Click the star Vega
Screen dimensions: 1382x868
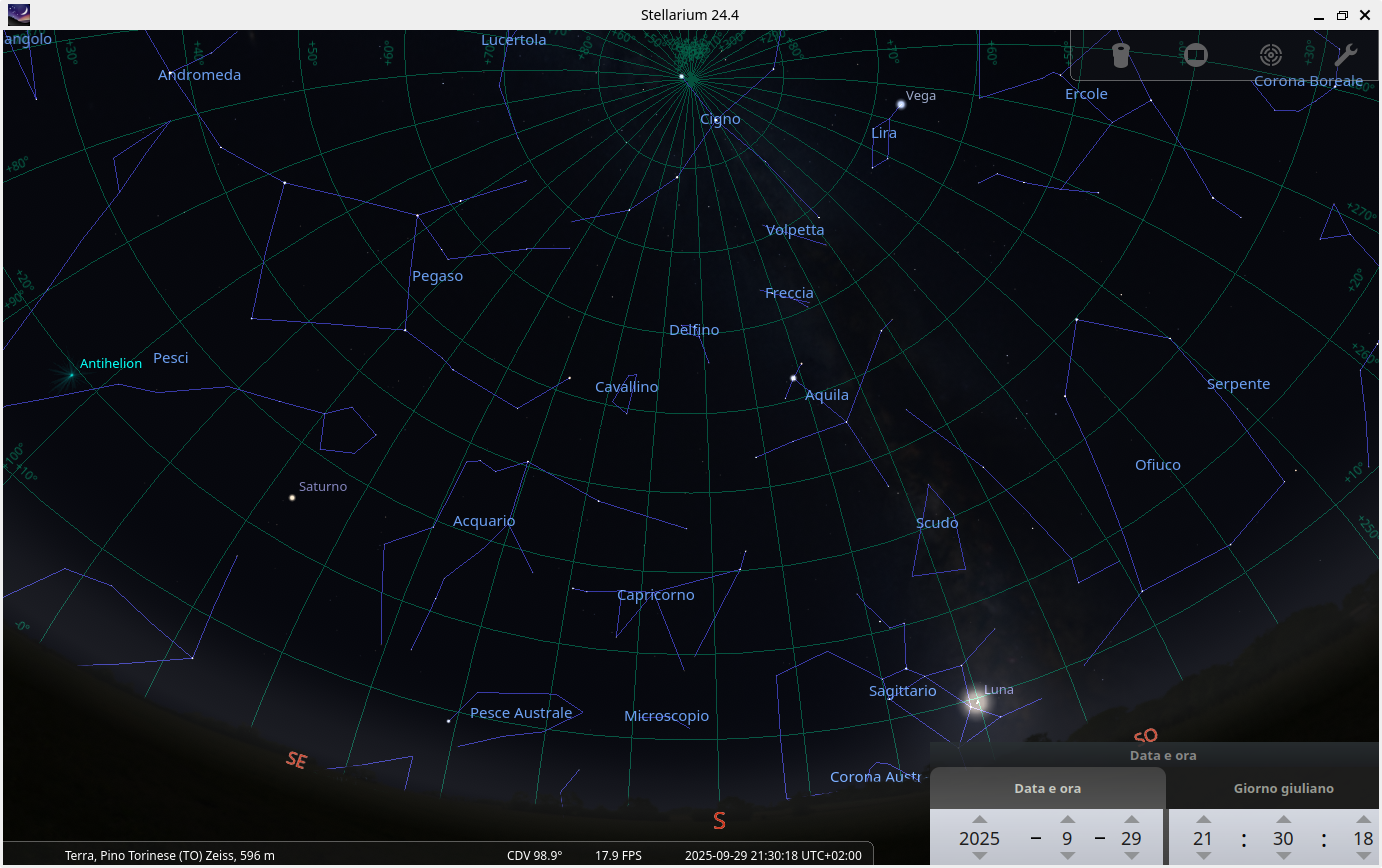(901, 103)
